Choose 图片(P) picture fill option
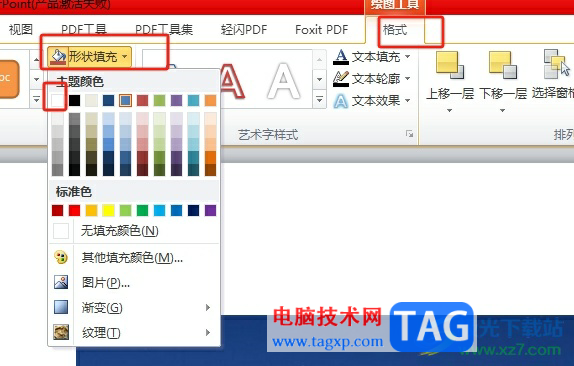This screenshot has height=366, width=574. (134, 283)
